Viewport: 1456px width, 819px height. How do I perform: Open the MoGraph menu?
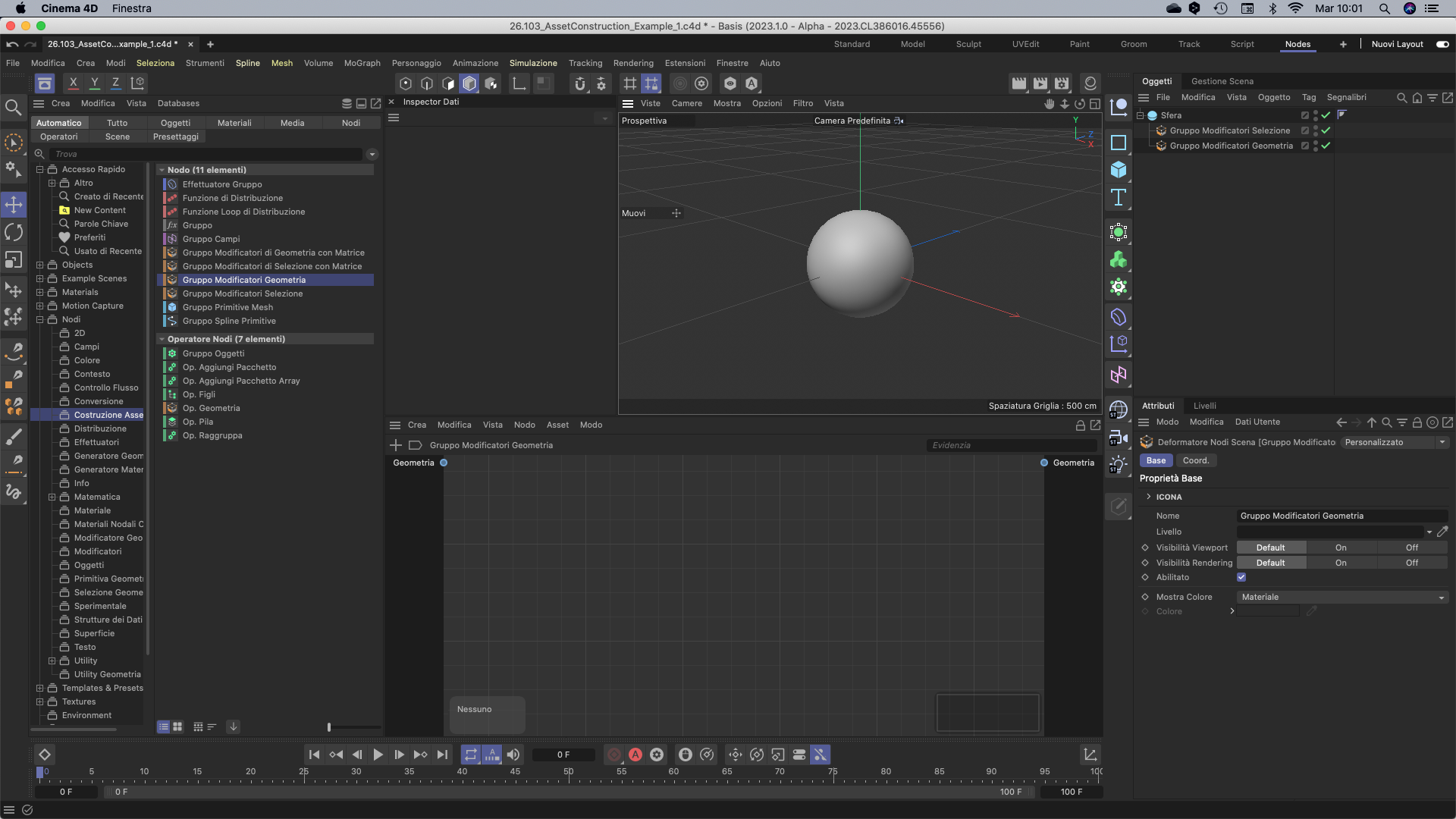tap(362, 63)
